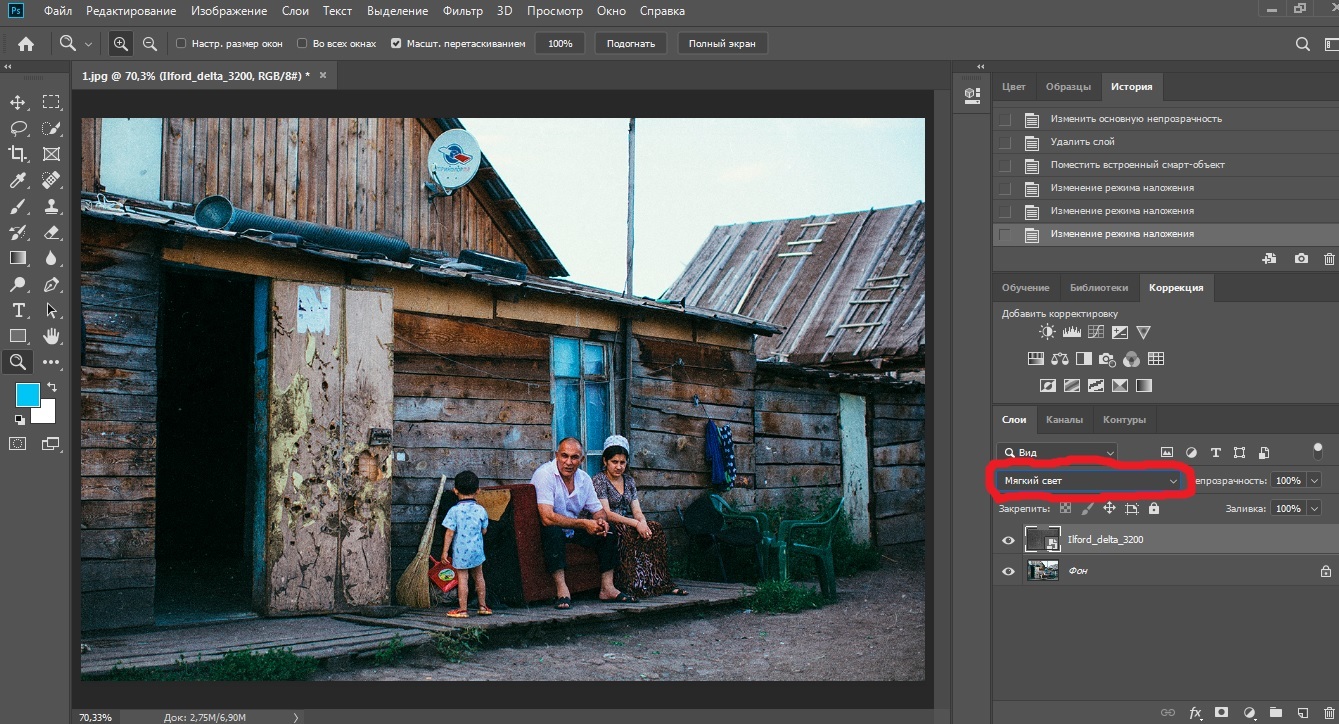Select the Hand tool
Viewport: 1339px width, 724px height.
tap(51, 336)
